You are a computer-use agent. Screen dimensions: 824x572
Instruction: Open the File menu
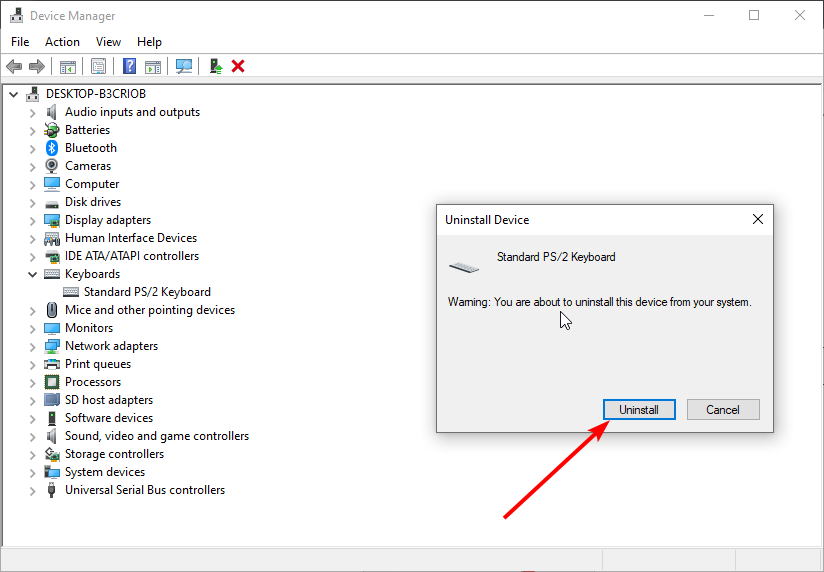point(20,42)
